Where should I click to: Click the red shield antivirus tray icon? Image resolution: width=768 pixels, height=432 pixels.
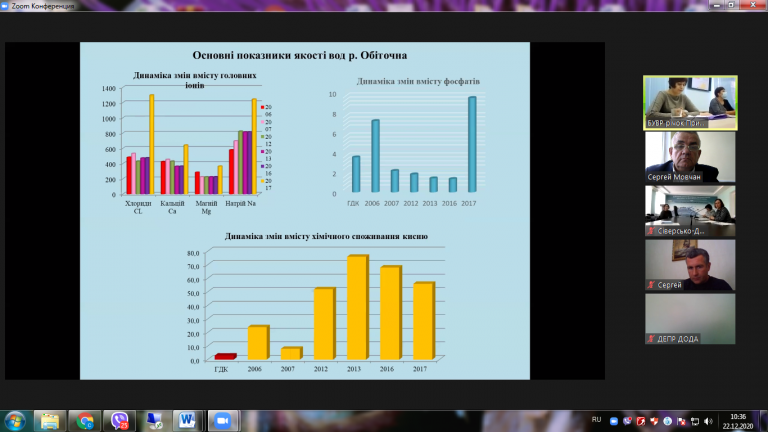(654, 421)
